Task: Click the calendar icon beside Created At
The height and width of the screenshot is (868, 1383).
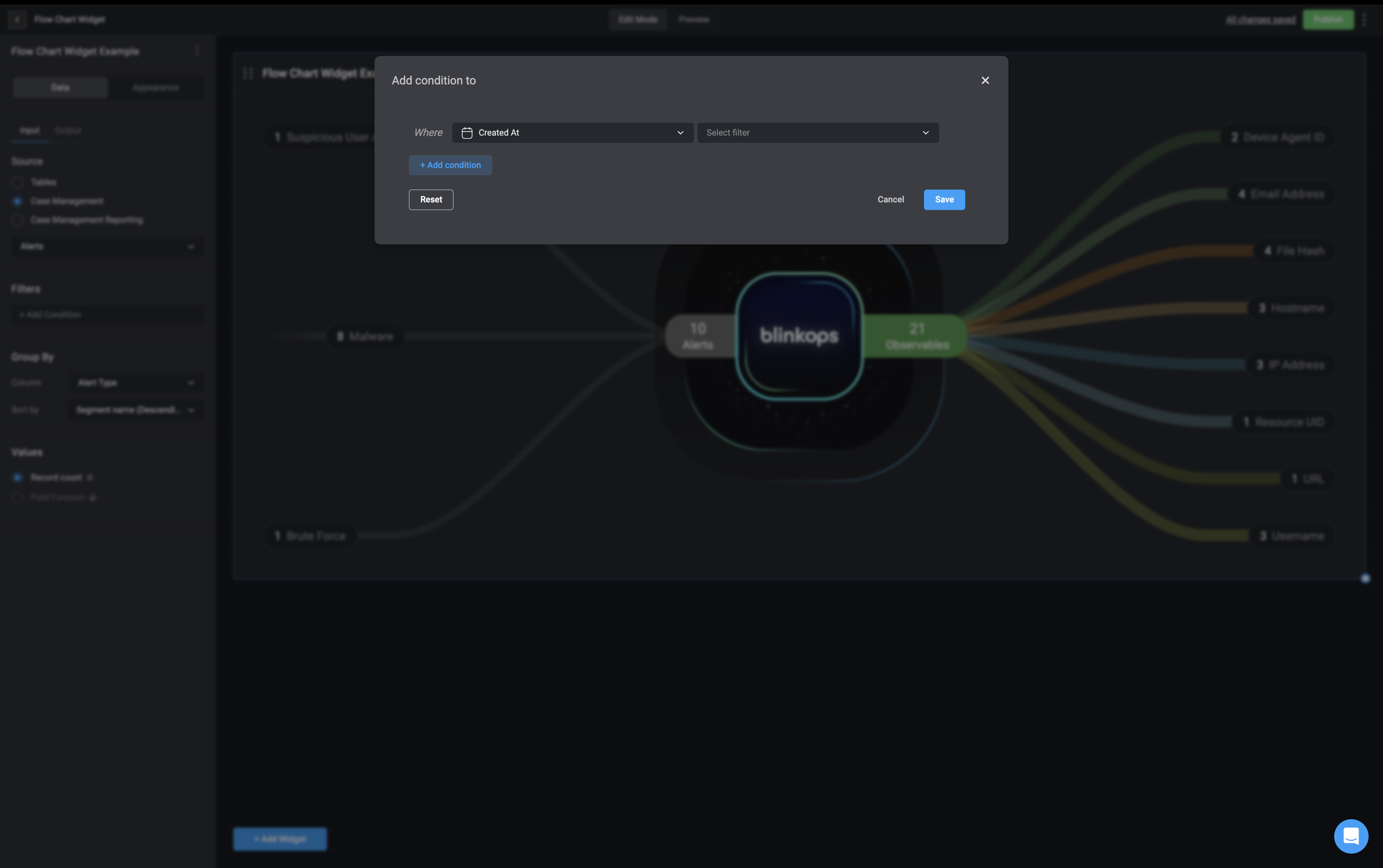Action: click(x=467, y=133)
